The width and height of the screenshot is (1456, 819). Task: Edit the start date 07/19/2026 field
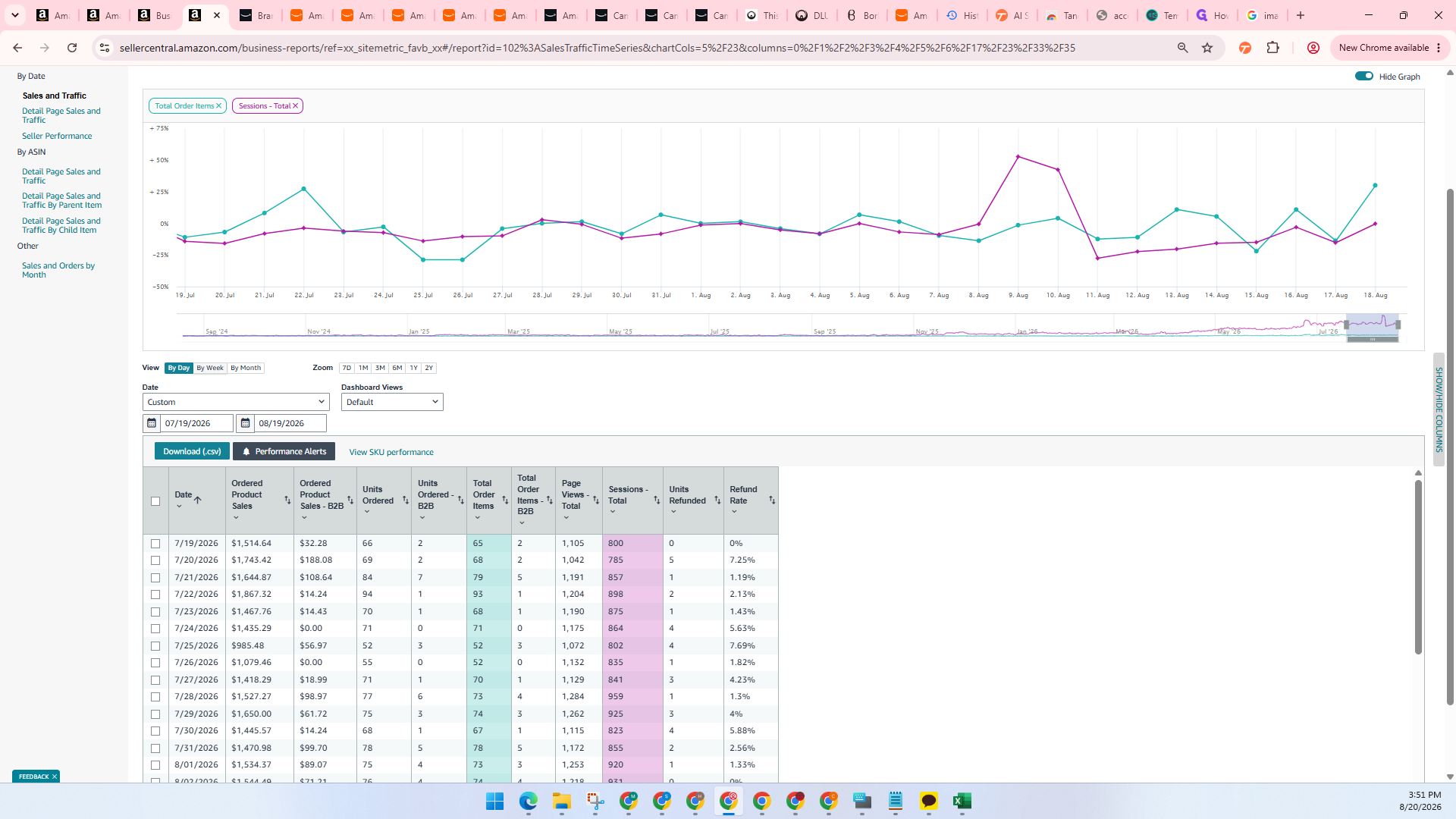point(196,423)
